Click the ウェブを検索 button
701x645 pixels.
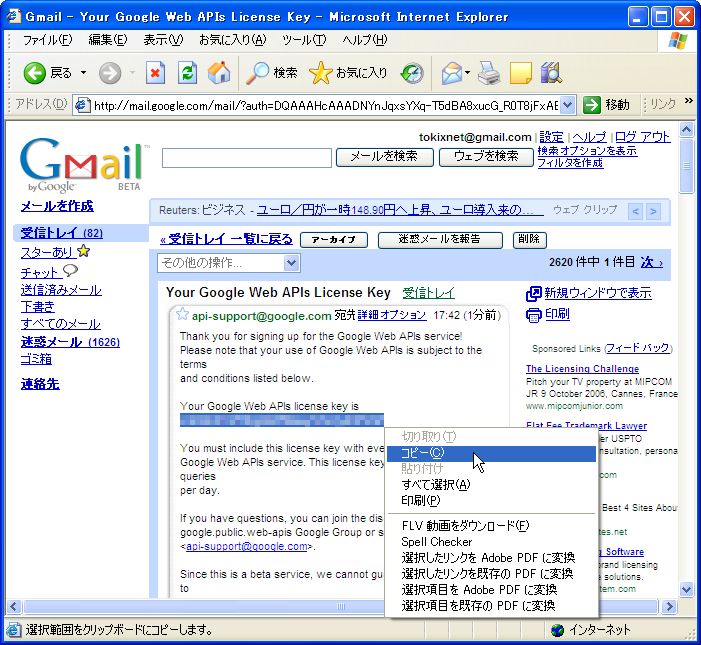pyautogui.click(x=486, y=157)
